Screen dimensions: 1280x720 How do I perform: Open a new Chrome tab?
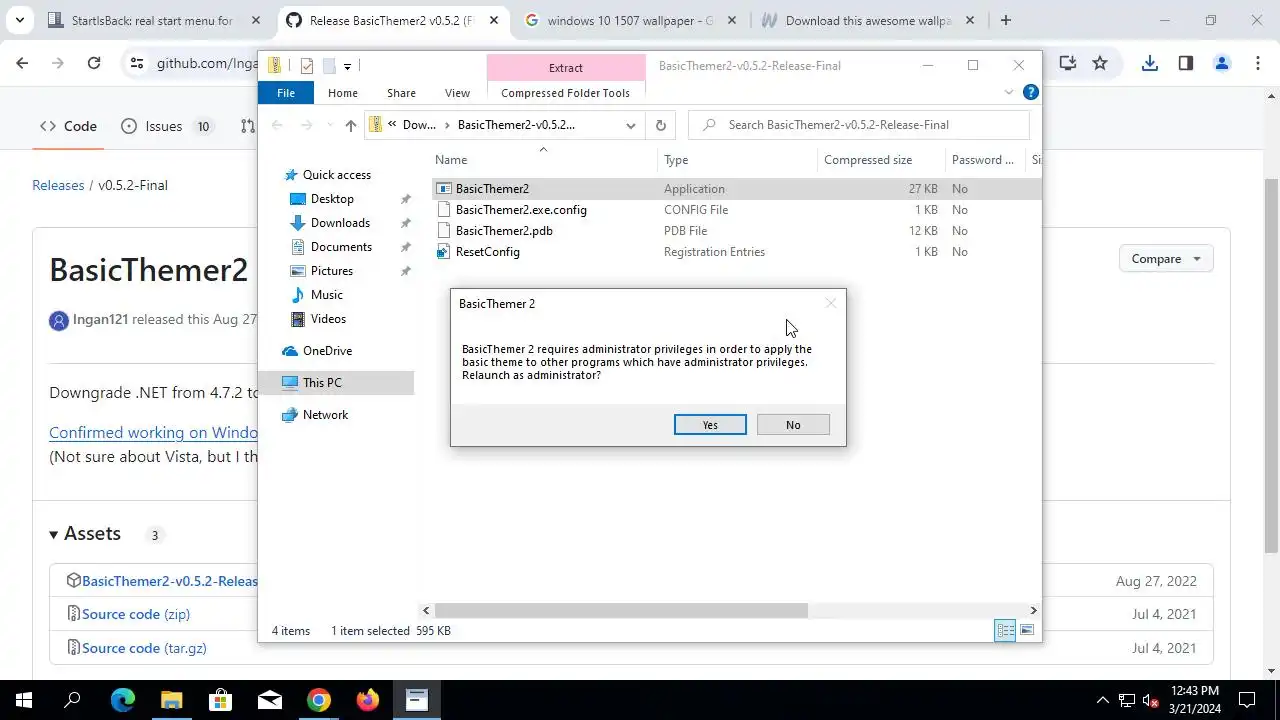pos(1006,20)
